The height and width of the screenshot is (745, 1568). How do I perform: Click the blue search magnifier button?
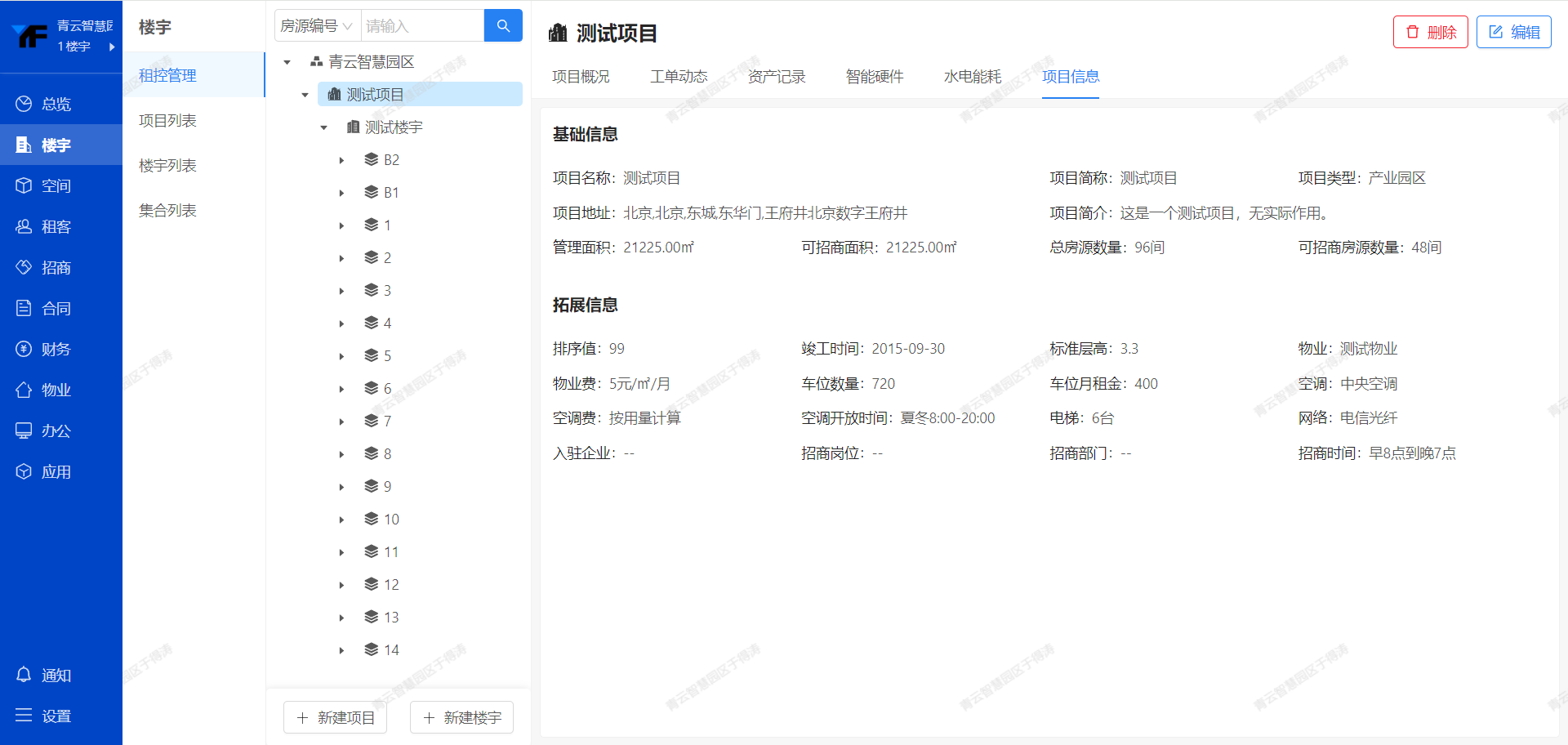coord(503,26)
